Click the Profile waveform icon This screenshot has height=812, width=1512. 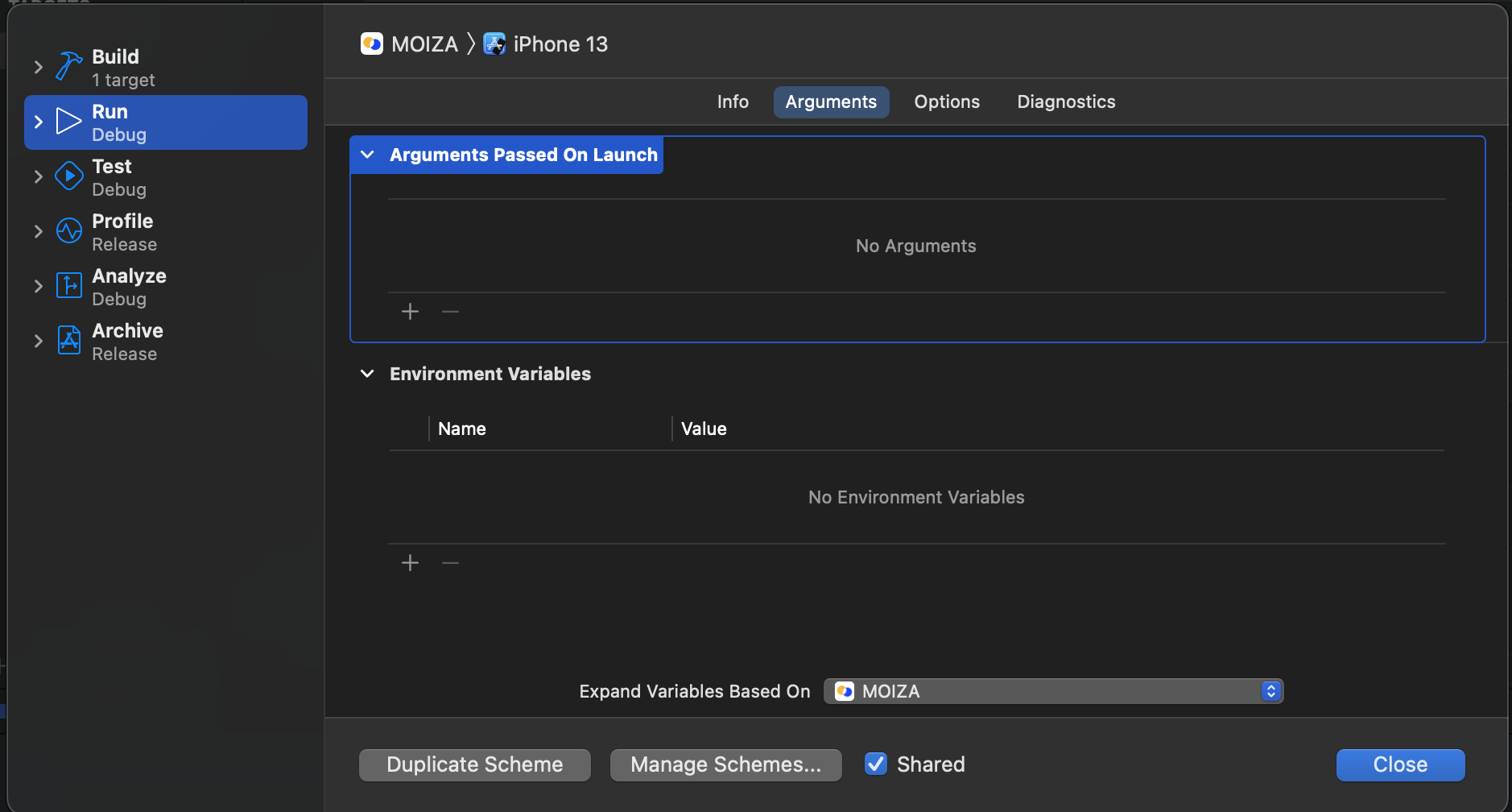click(x=69, y=231)
